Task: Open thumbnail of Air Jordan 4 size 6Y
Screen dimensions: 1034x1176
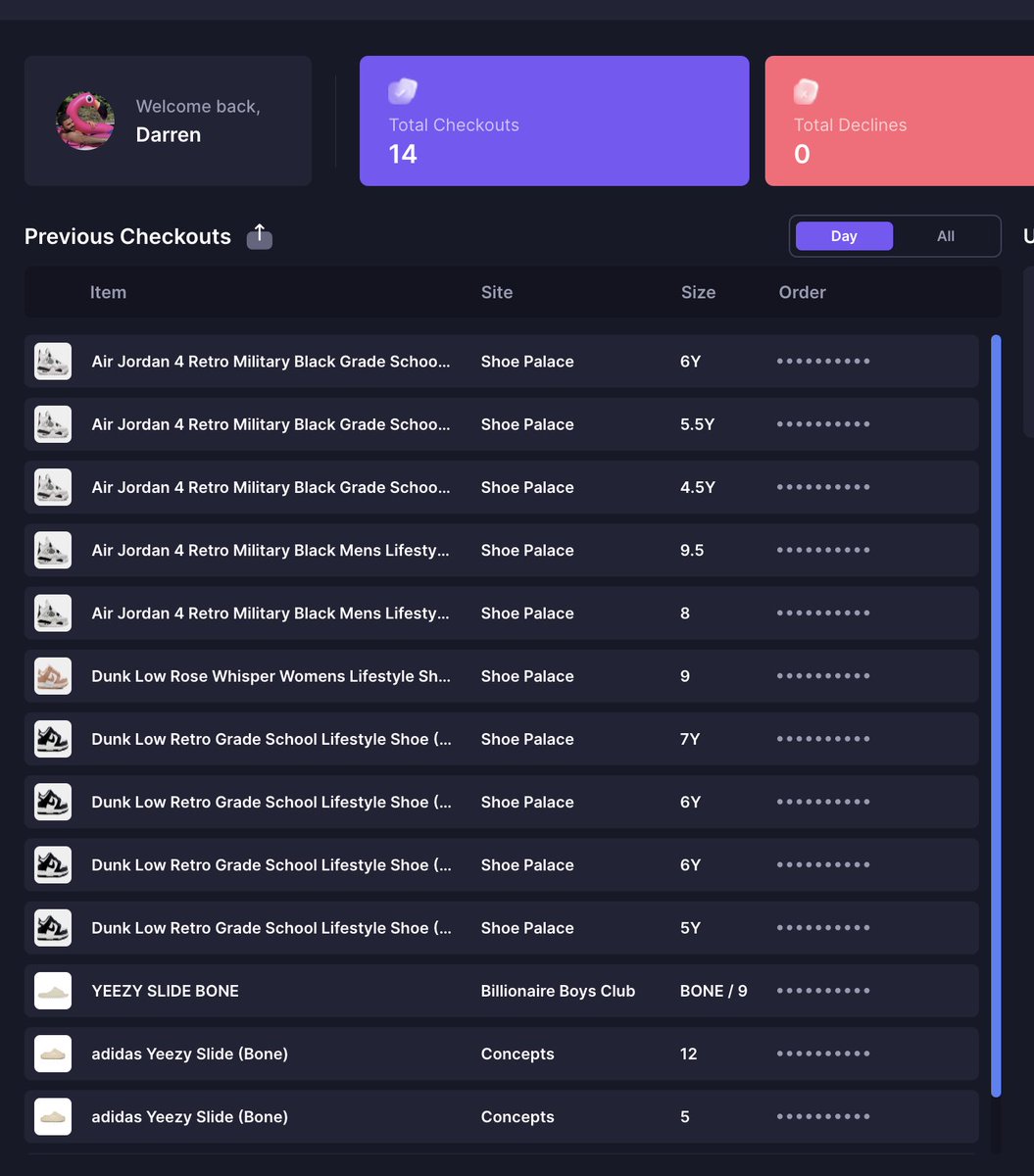Action: [x=53, y=362]
